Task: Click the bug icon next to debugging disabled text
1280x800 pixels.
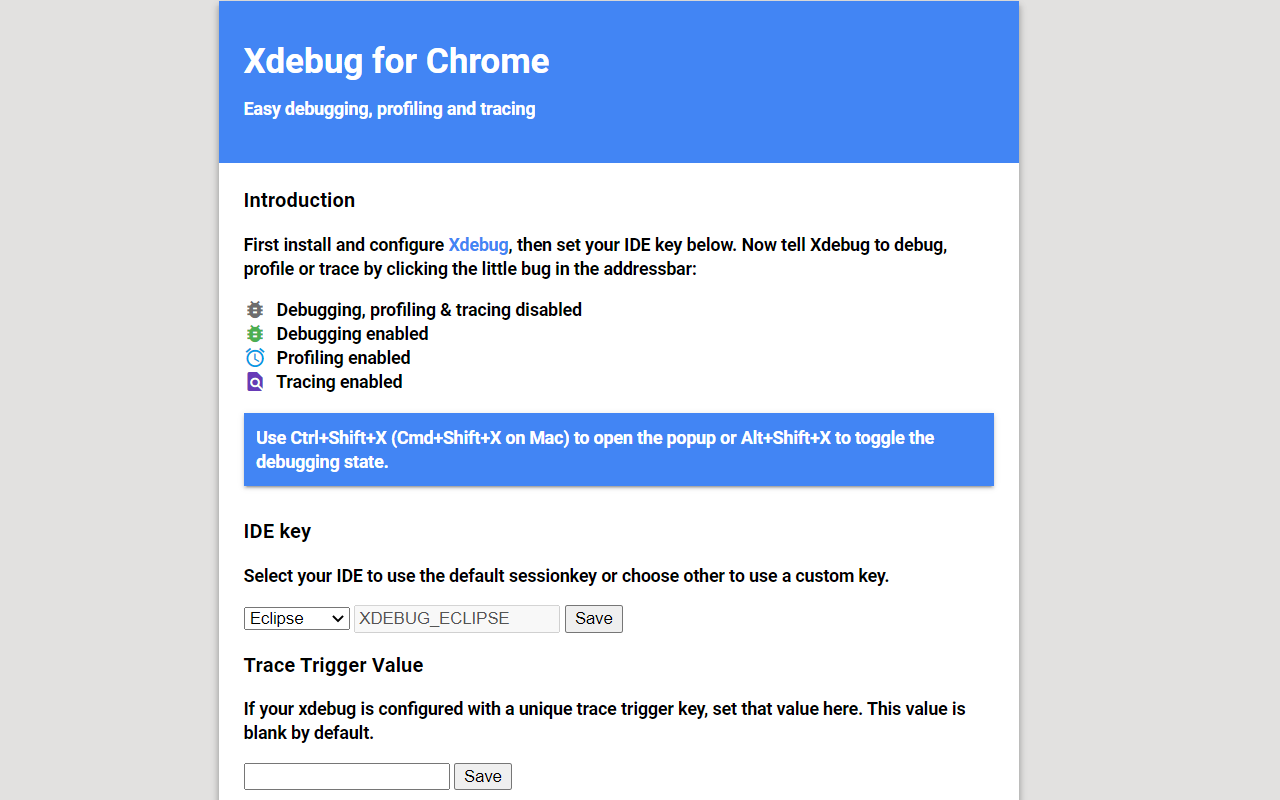Action: tap(254, 309)
